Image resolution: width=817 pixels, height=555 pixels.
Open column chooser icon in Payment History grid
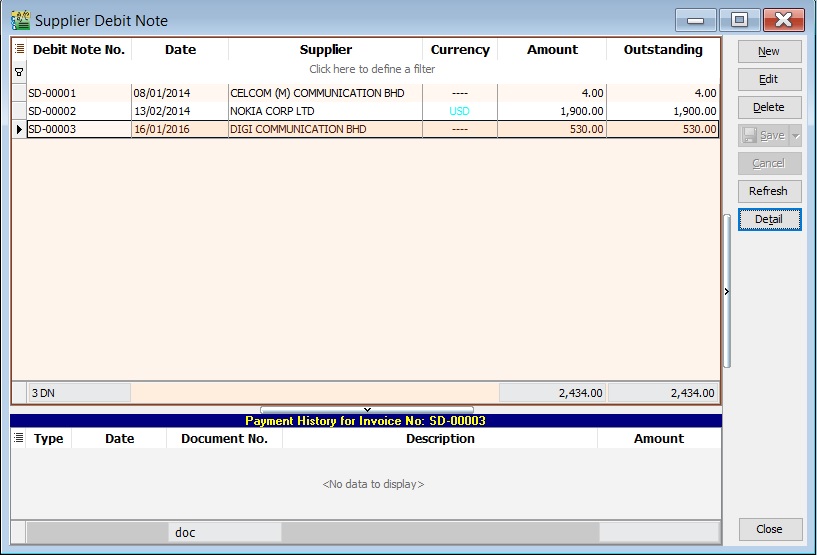click(x=19, y=438)
